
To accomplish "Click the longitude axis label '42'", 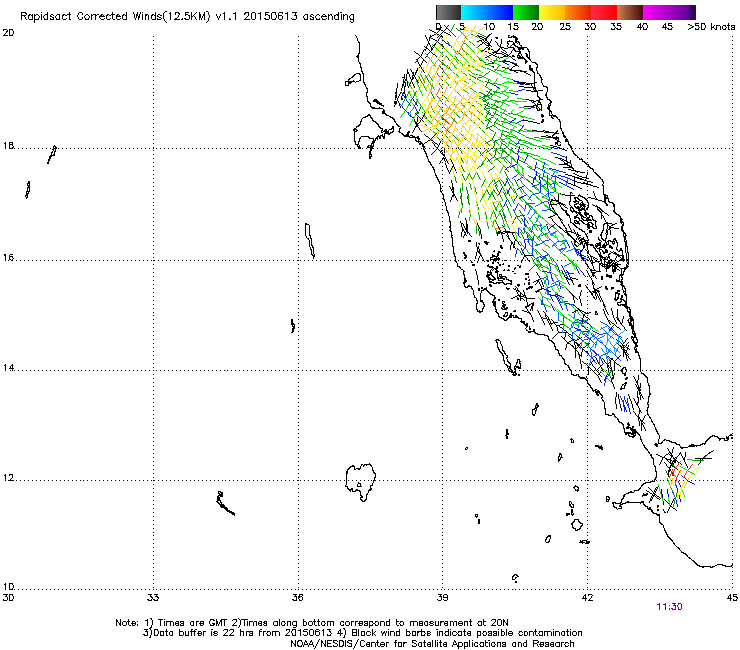I will 587,598.
